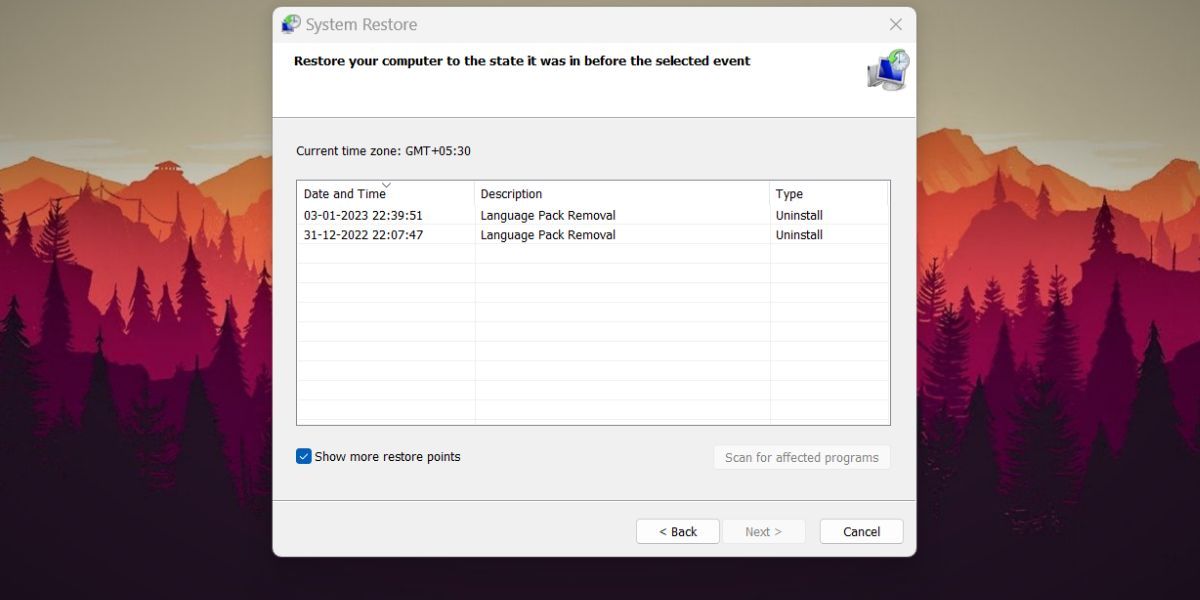Image resolution: width=1200 pixels, height=600 pixels.
Task: Click Uninstall type in 03-01-2023 row
Action: point(799,215)
